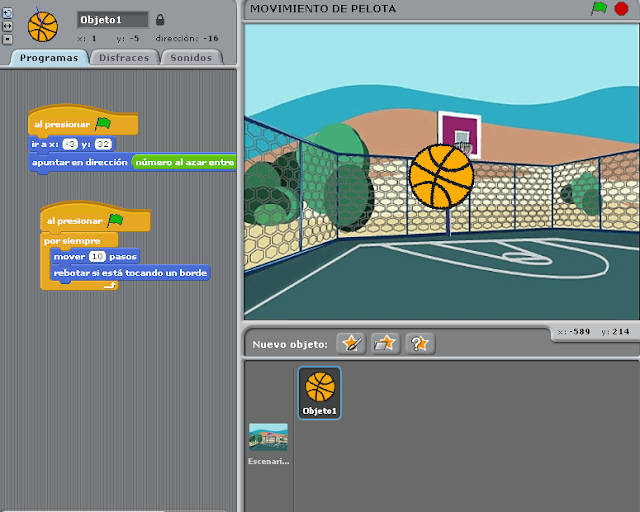Screen dimensions: 640x512
Task: Click the mouse coordinates x: -589 readout
Action: (574, 332)
